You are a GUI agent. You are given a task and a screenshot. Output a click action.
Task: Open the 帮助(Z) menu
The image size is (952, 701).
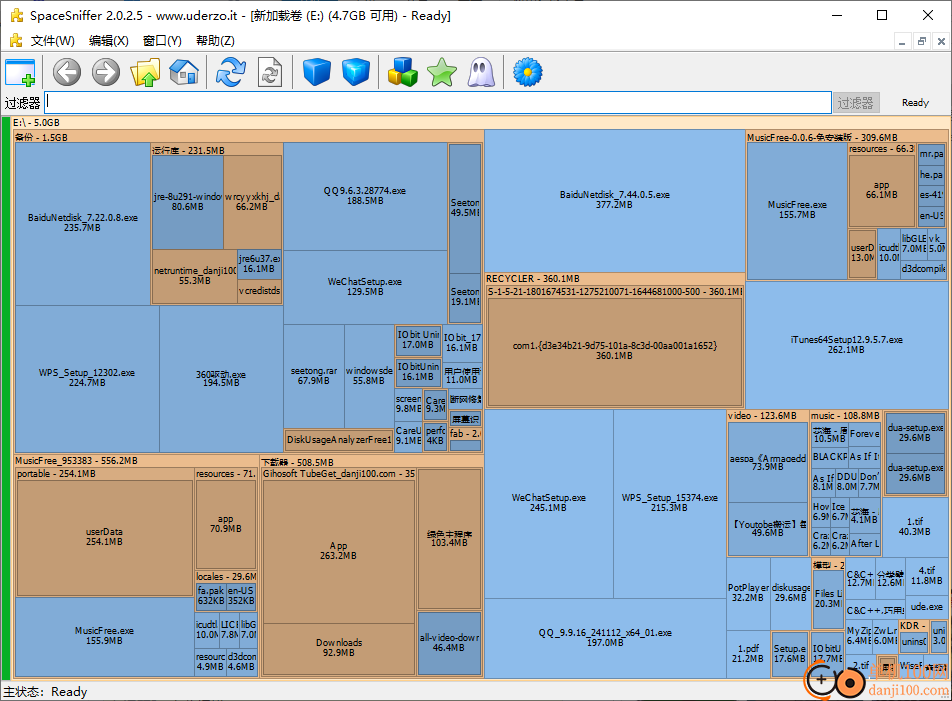click(x=216, y=41)
